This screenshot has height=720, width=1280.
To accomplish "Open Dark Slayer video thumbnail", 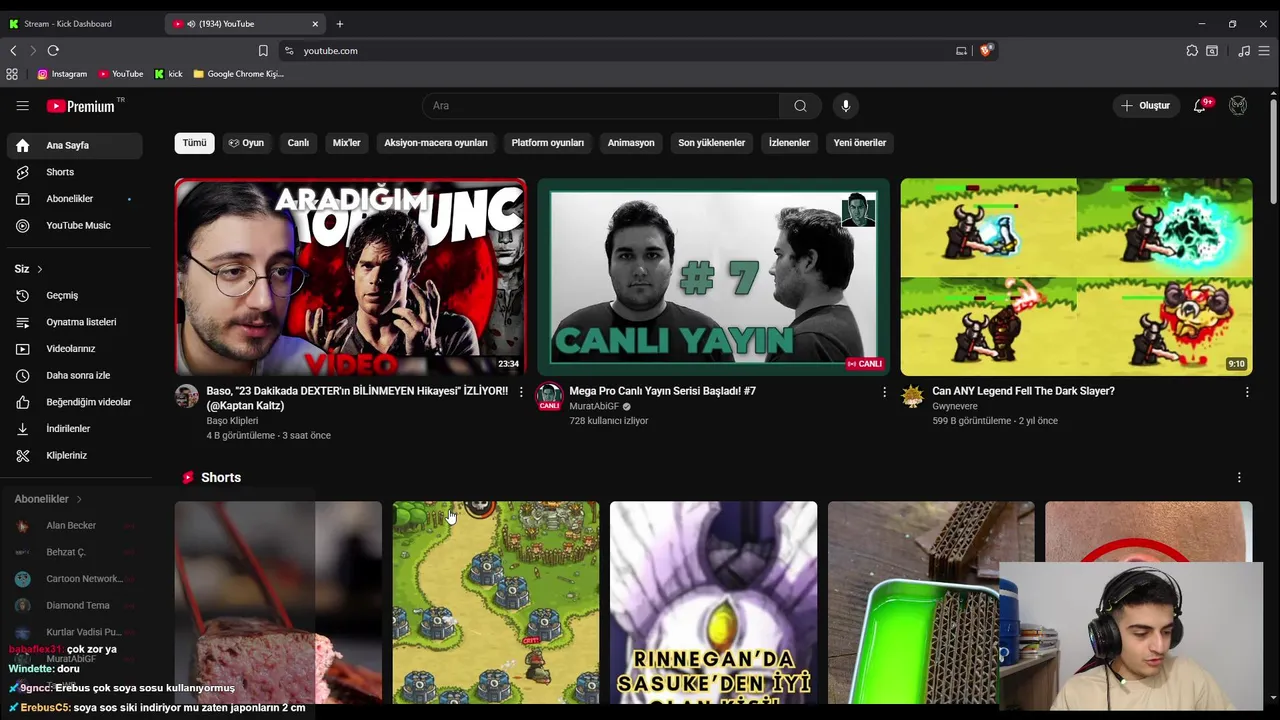I will click(x=1076, y=277).
